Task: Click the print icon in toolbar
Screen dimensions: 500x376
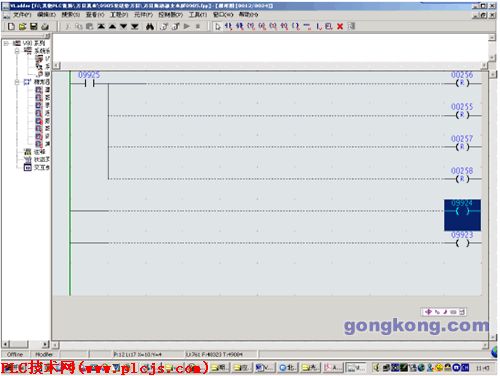Action: pos(45,26)
